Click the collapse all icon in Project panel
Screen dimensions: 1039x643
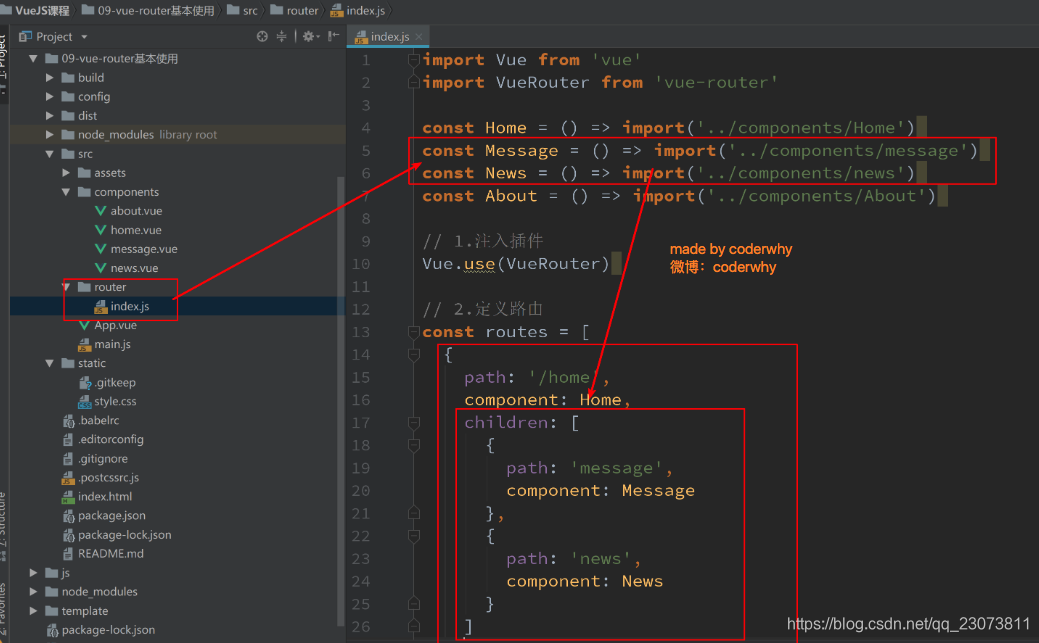(x=282, y=36)
